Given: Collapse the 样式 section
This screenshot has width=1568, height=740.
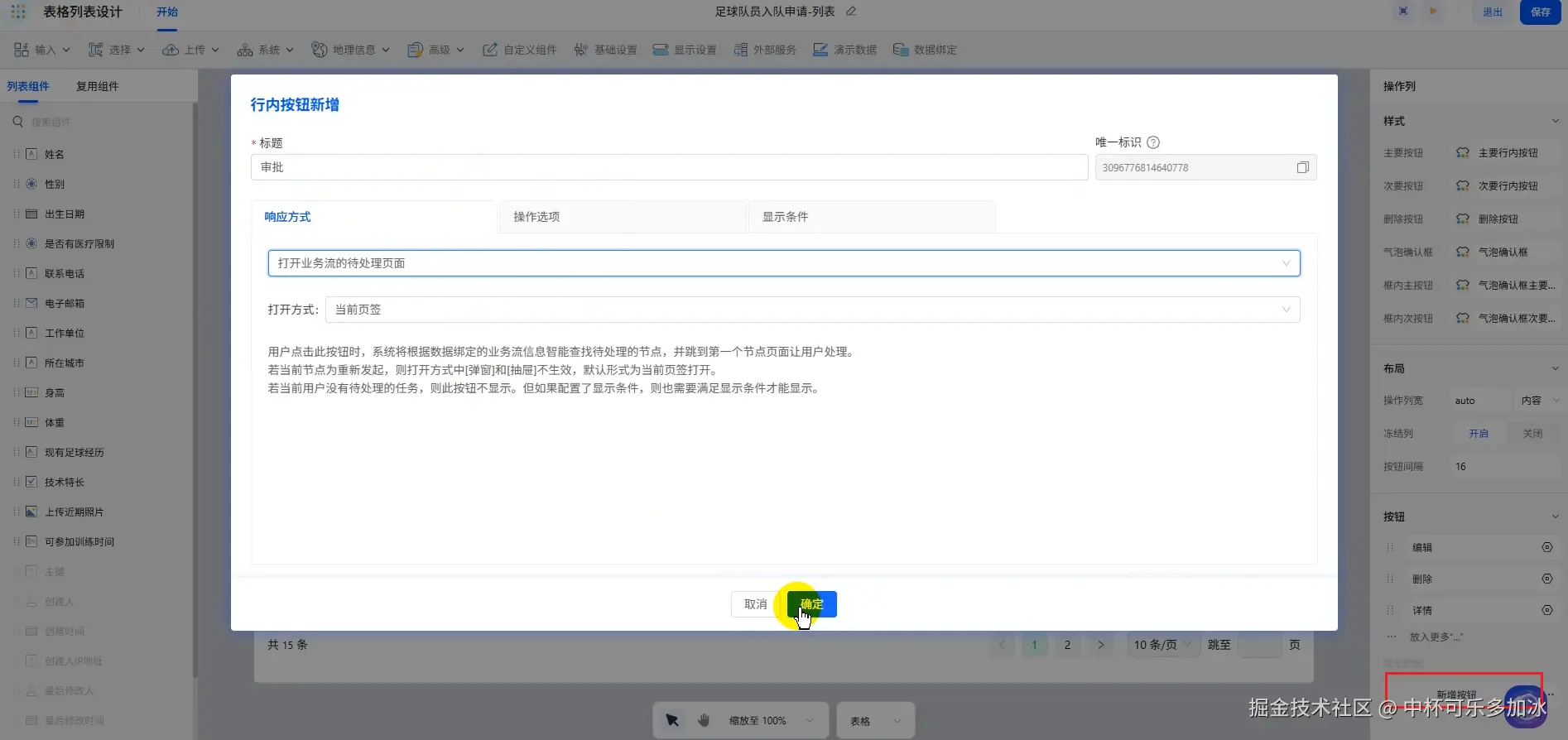Looking at the screenshot, I should tap(1555, 121).
